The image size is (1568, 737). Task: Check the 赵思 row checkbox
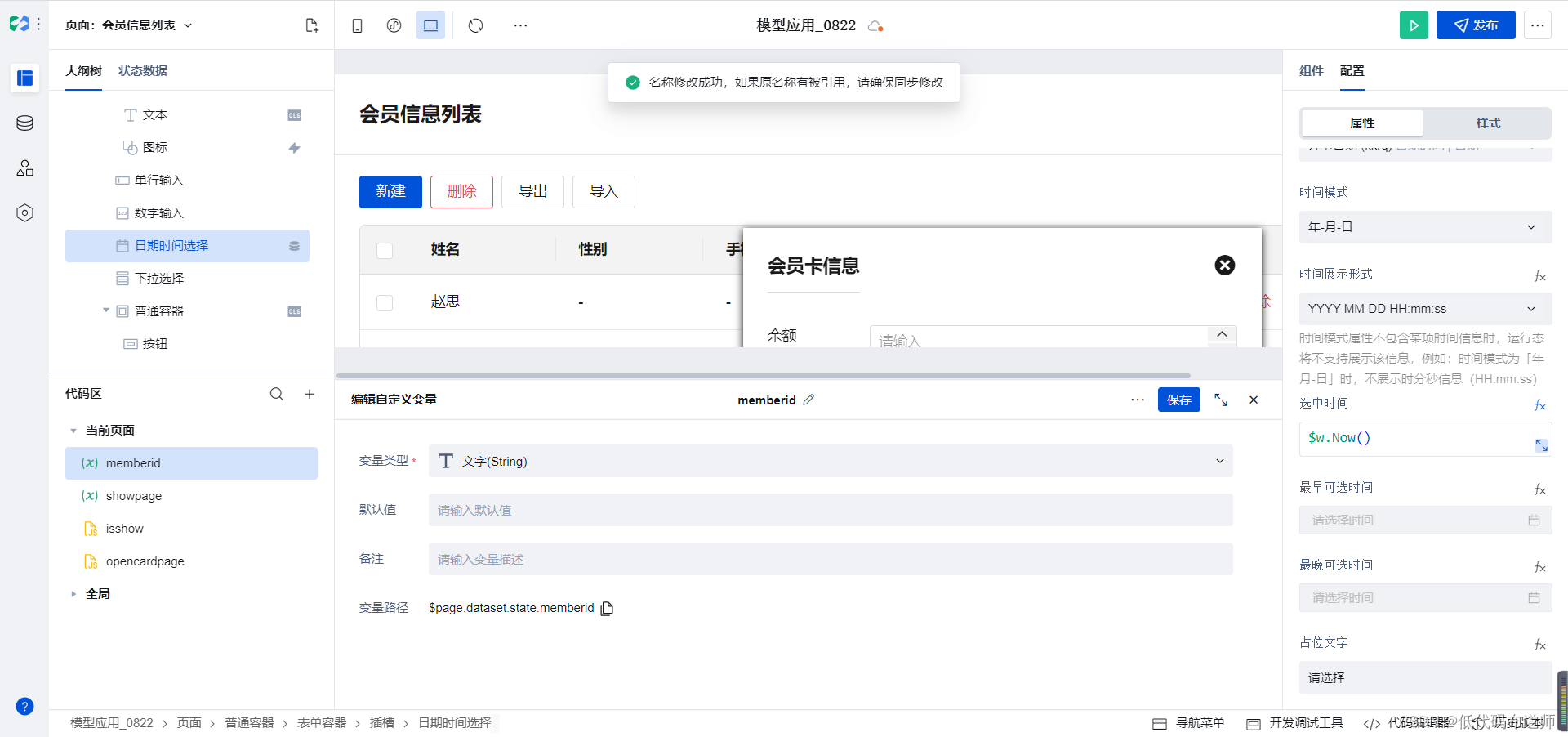[x=385, y=303]
